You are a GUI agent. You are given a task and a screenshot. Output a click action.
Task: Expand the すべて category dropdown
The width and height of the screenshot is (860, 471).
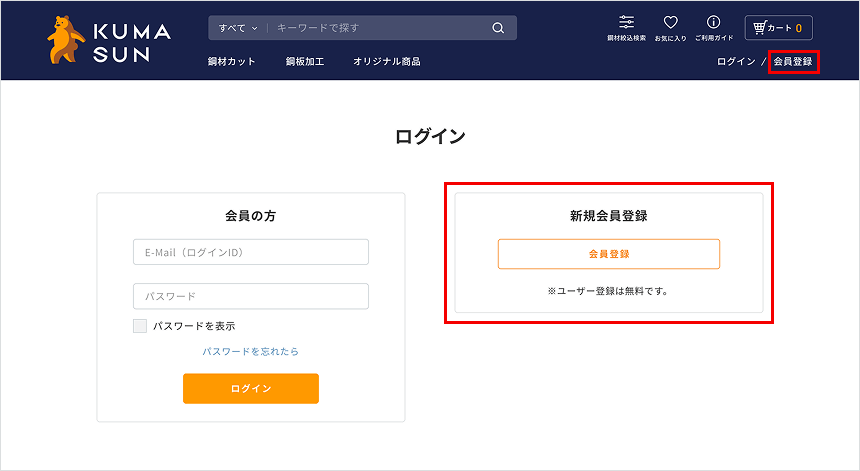(238, 28)
